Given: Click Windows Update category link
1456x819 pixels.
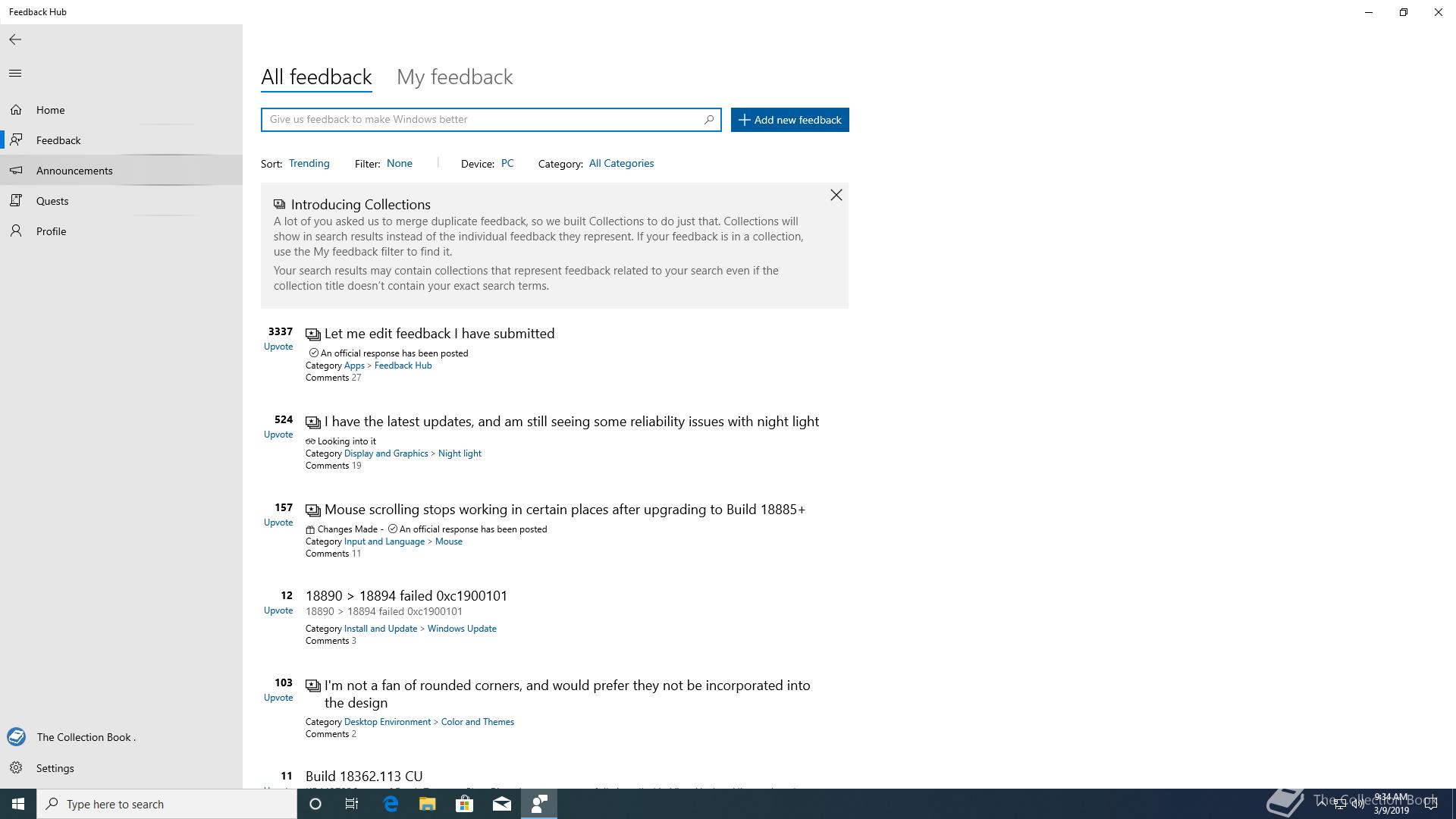Looking at the screenshot, I should [x=462, y=629].
